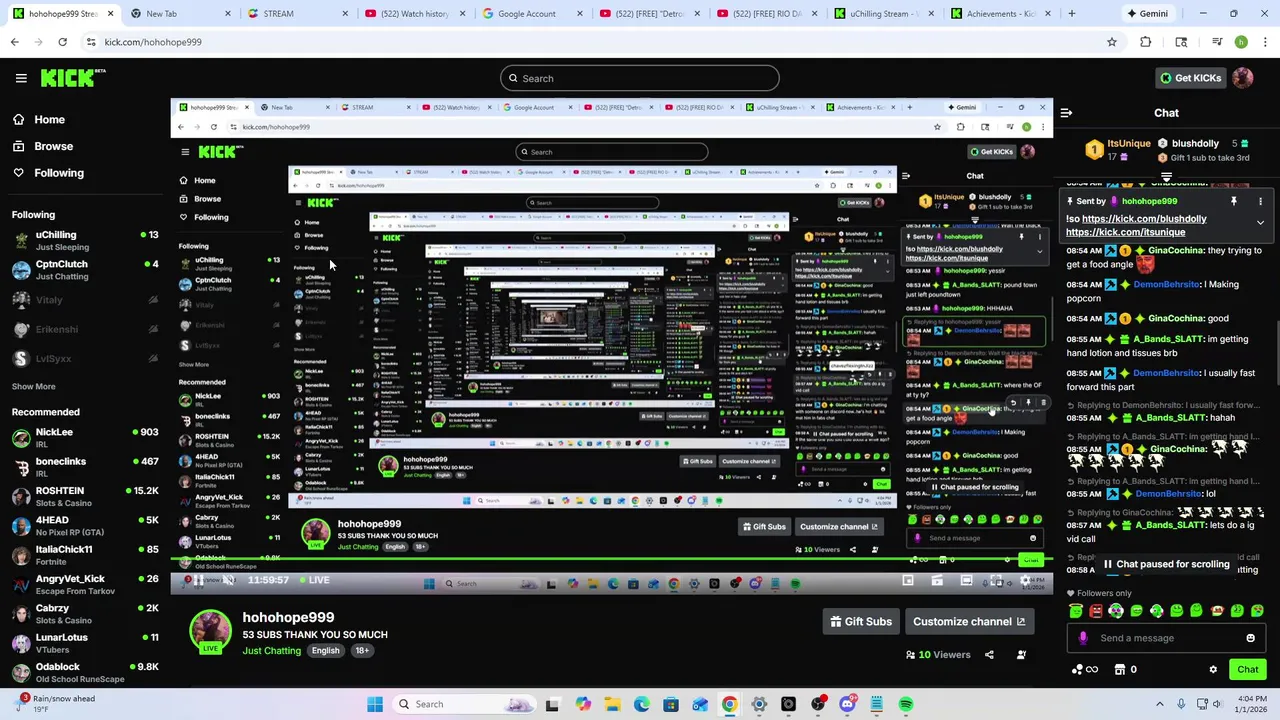
Task: Open Following in Kick sidebar
Action: [48, 173]
